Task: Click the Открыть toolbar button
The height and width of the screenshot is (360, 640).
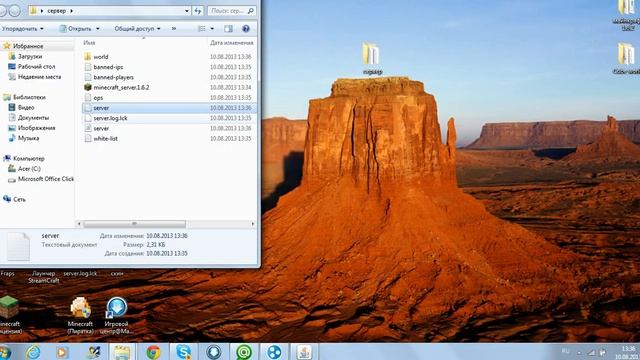Action: tap(75, 29)
